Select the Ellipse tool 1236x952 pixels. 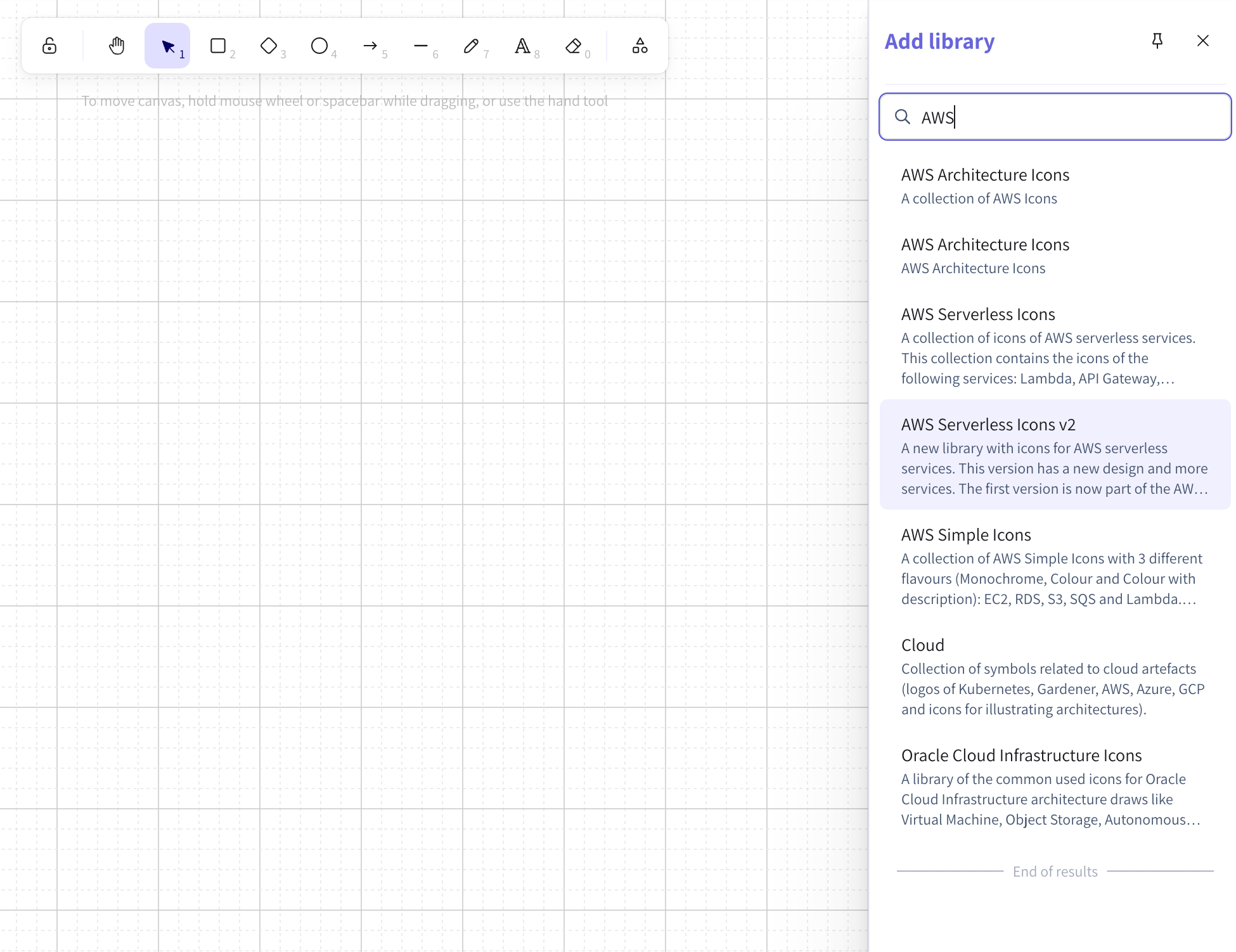pos(320,45)
